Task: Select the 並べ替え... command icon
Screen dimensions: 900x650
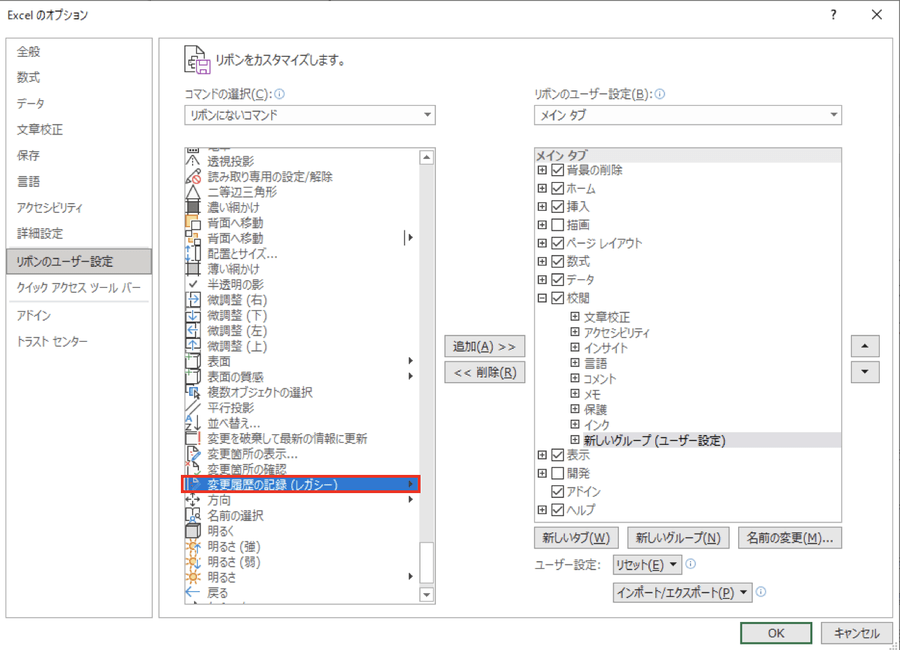Action: coord(193,423)
